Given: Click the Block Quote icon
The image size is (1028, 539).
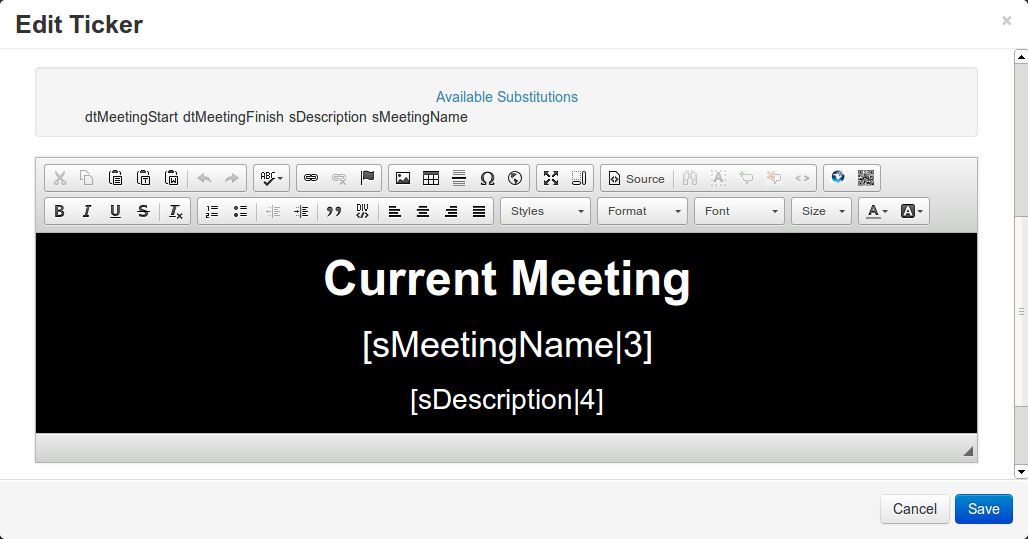Looking at the screenshot, I should (334, 211).
